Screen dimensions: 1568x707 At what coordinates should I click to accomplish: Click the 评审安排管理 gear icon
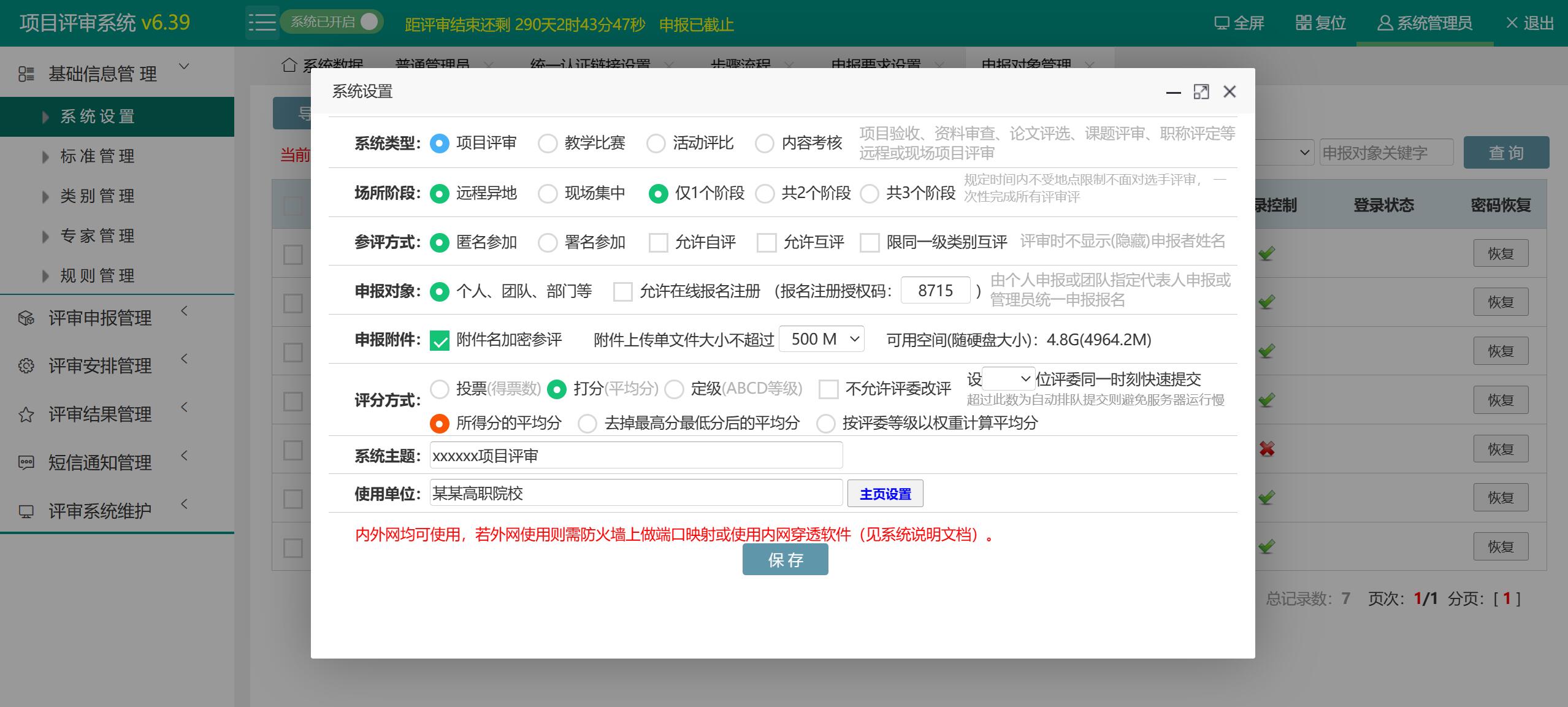pos(26,366)
